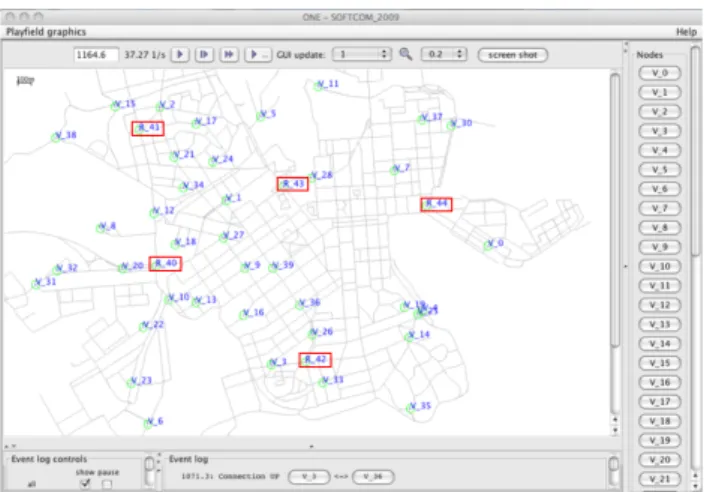Screen dimensions: 704x492
Task: Select node V_3 in Nodes list
Action: pyautogui.click(x=660, y=131)
